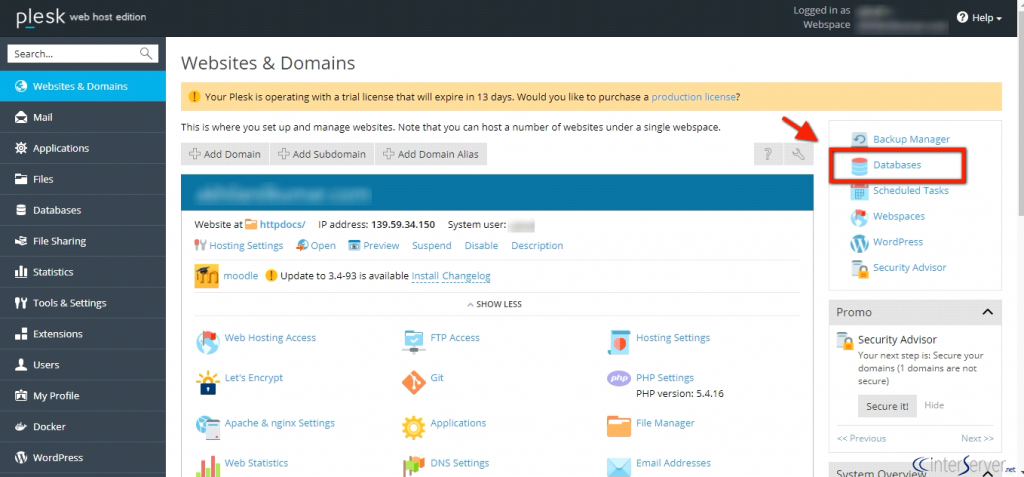Collapse the Promo panel
This screenshot has width=1024, height=477.
click(x=987, y=312)
